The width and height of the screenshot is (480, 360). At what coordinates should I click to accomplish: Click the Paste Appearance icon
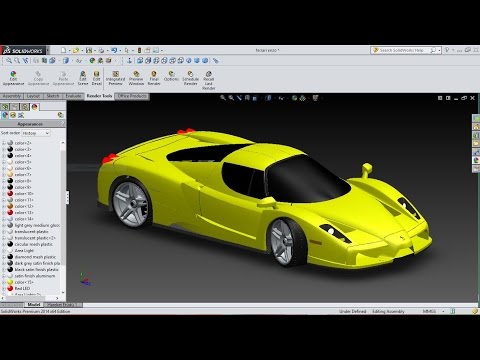pyautogui.click(x=63, y=78)
